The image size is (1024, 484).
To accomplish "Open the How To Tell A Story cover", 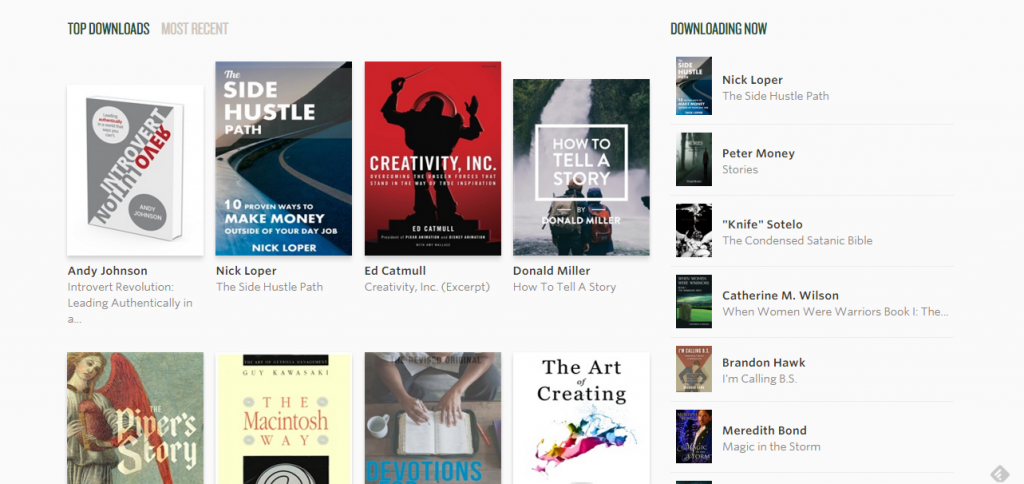I will pyautogui.click(x=581, y=167).
